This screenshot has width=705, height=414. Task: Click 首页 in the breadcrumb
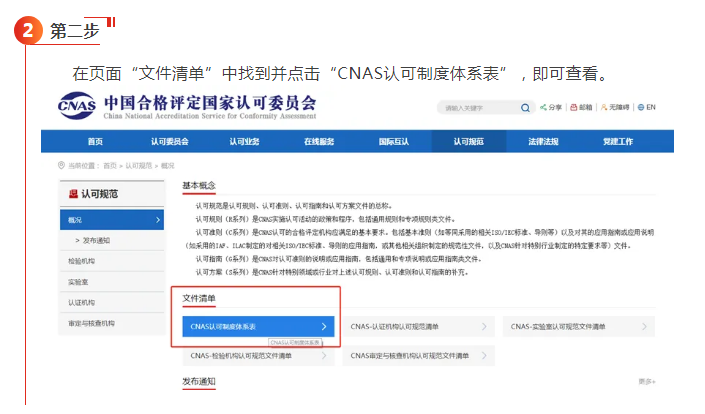(x=110, y=166)
